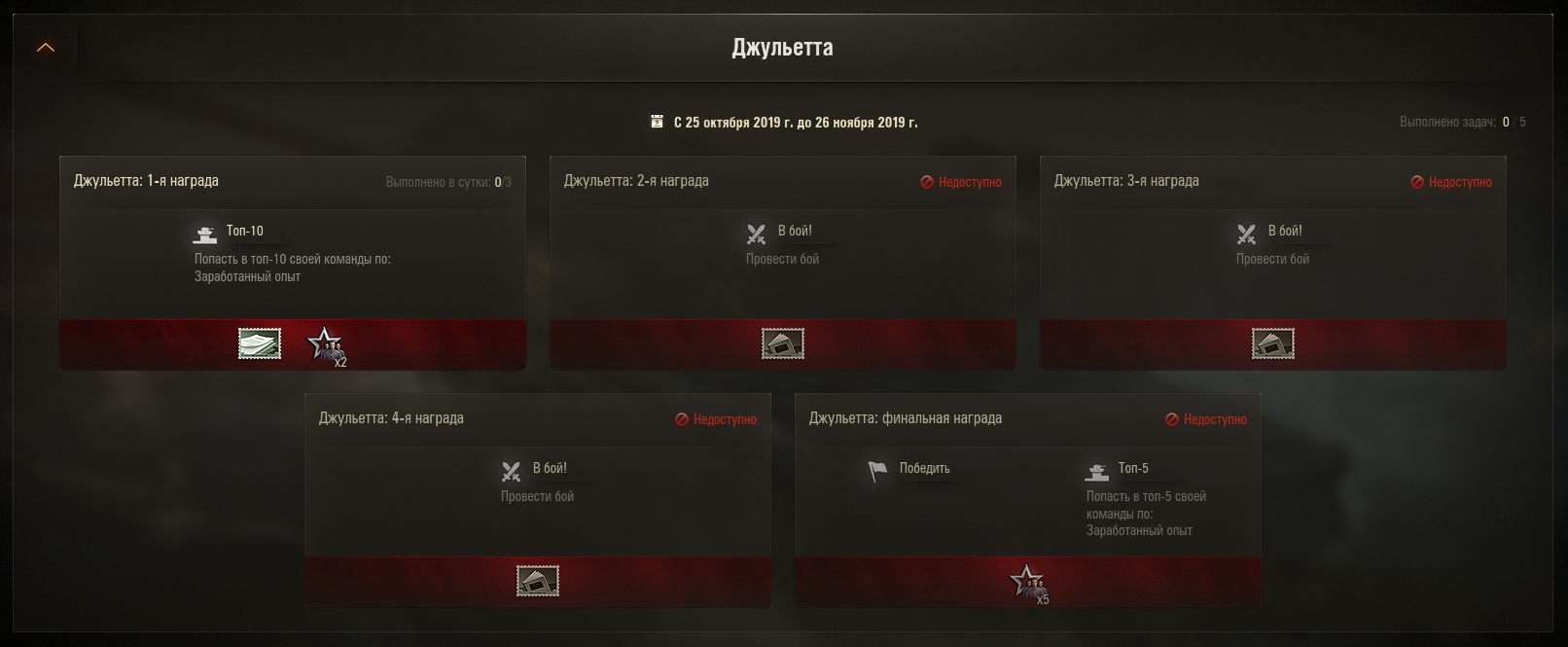Click Недоступно status on 3-я награда card
Image resolution: width=1568 pixels, height=647 pixels.
1451,182
